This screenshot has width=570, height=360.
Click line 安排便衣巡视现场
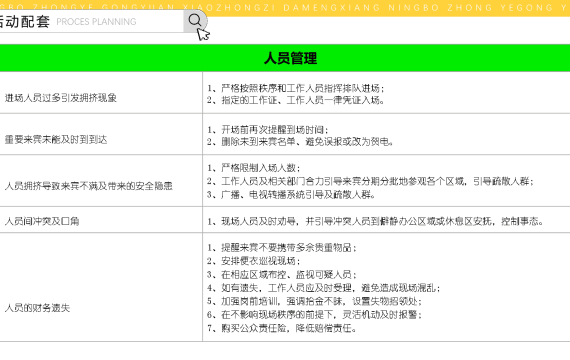[x=254, y=261]
